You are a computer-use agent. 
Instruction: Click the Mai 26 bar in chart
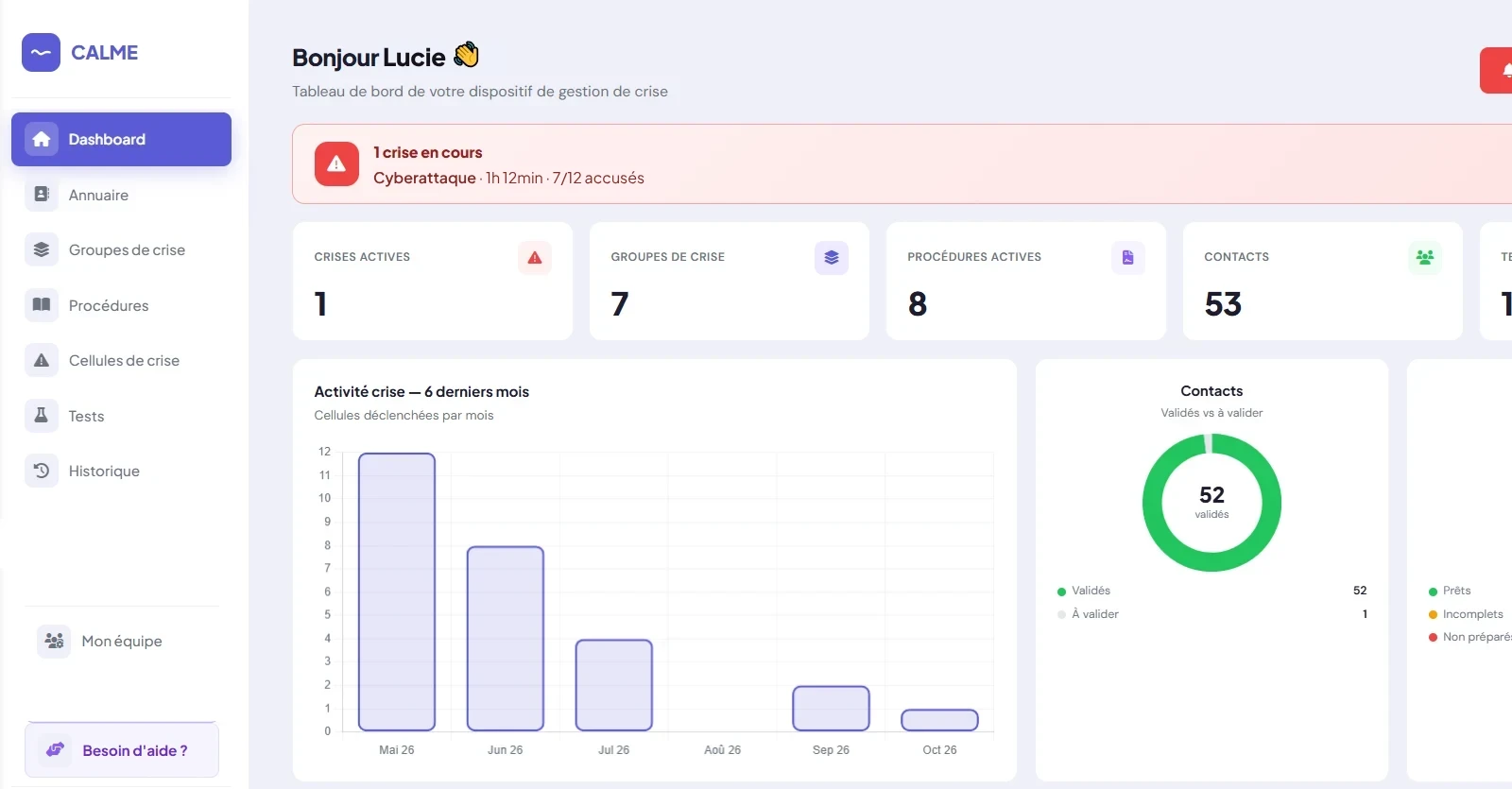397,592
